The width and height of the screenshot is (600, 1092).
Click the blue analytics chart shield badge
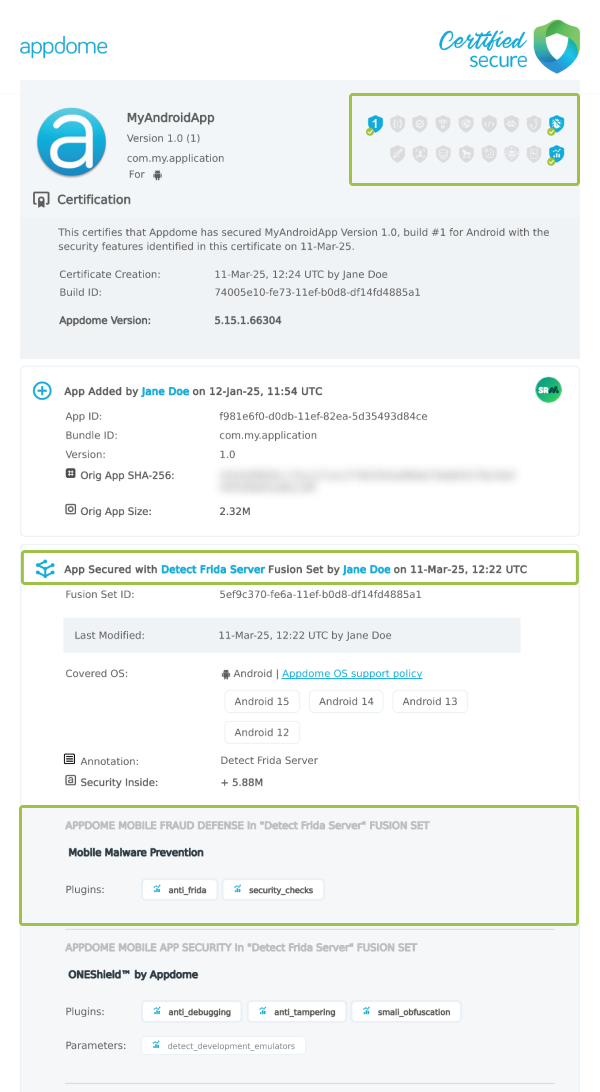[557, 154]
